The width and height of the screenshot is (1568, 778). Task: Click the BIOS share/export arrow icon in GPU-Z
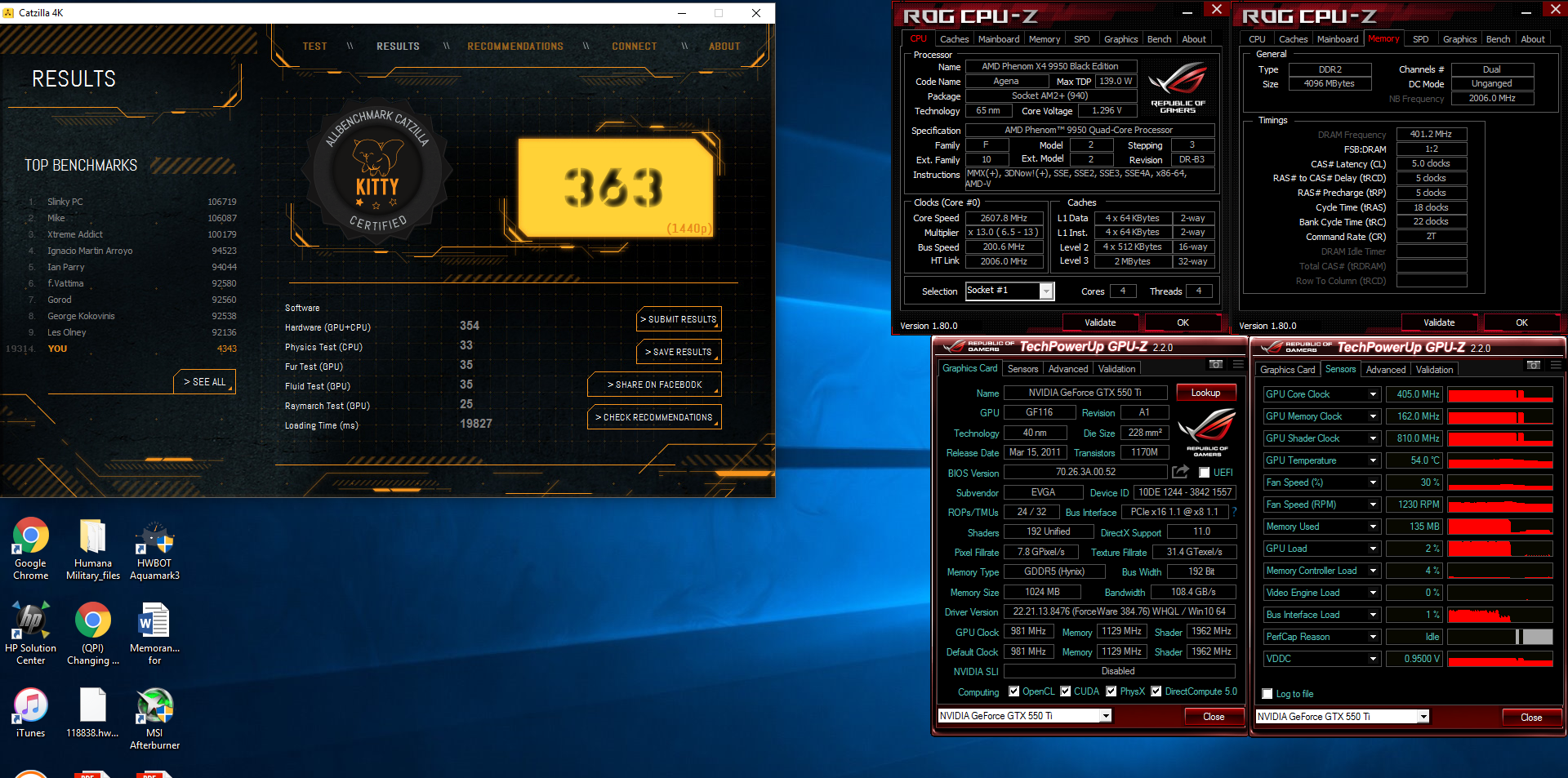click(x=1180, y=472)
